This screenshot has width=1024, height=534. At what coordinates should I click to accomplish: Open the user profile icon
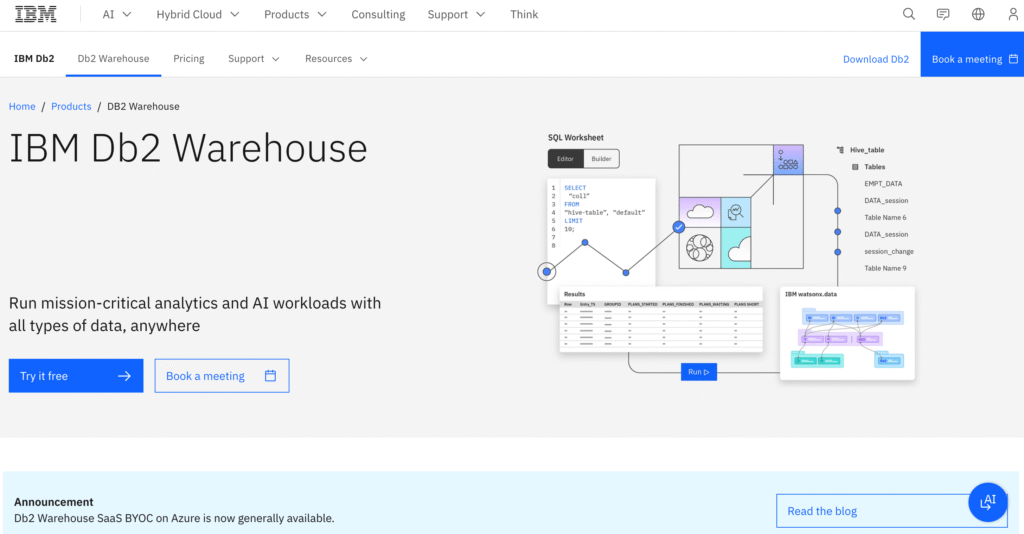[x=1013, y=14]
